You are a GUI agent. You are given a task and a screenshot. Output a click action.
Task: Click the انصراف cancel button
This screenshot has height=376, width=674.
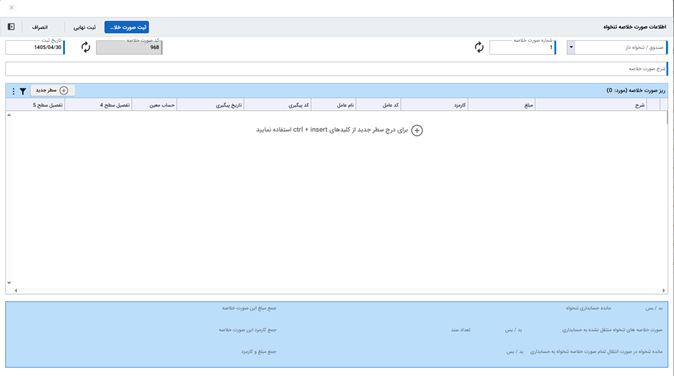40,27
